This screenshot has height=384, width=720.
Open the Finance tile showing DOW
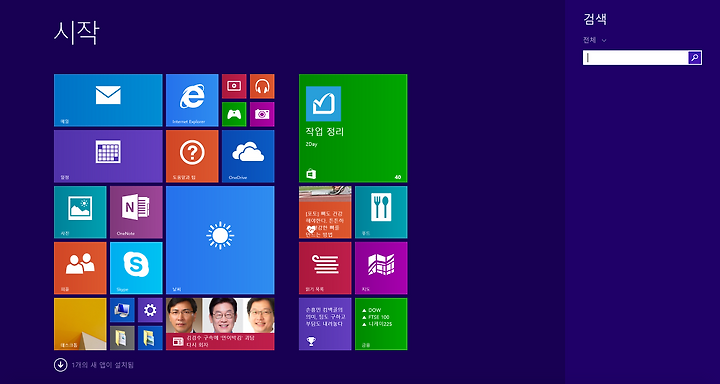(x=381, y=324)
